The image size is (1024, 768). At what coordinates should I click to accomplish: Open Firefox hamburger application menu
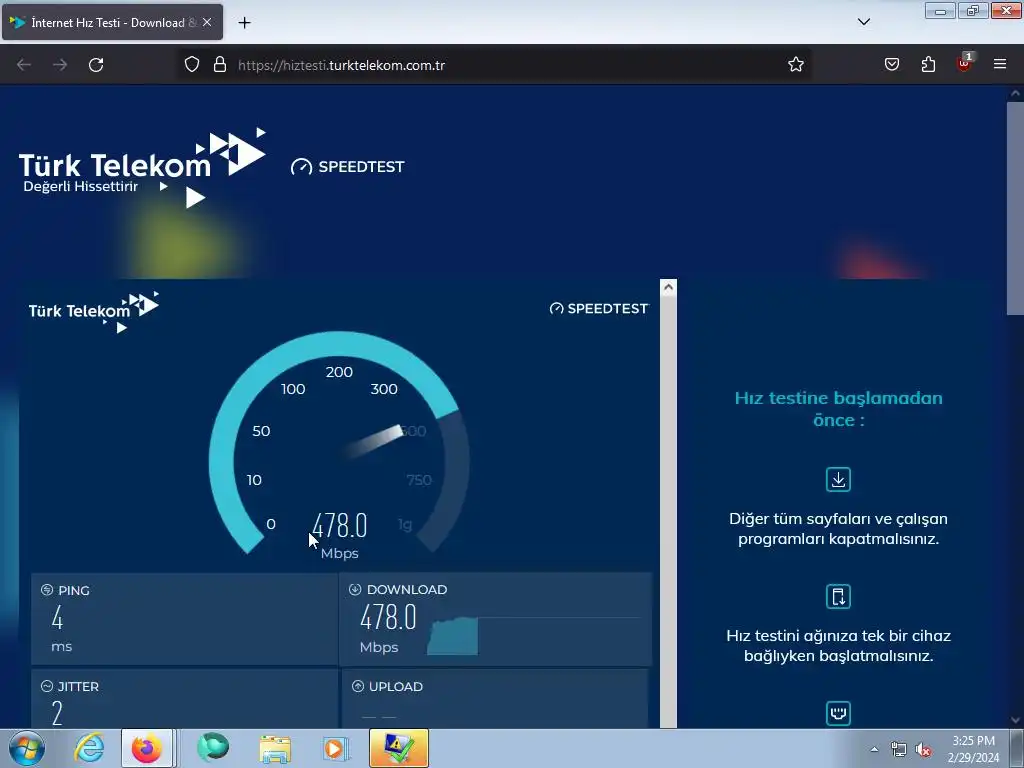click(1000, 64)
